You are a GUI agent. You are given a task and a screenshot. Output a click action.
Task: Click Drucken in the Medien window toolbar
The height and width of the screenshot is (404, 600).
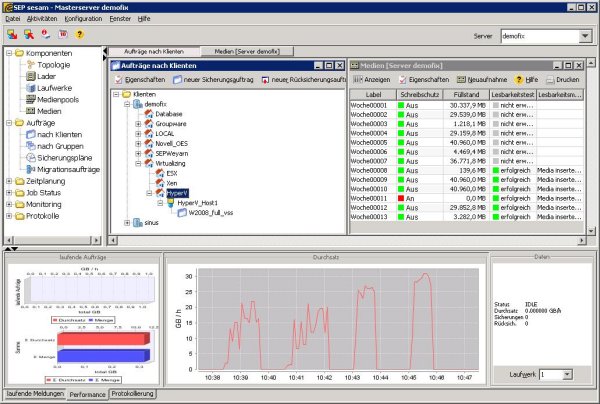click(x=562, y=80)
